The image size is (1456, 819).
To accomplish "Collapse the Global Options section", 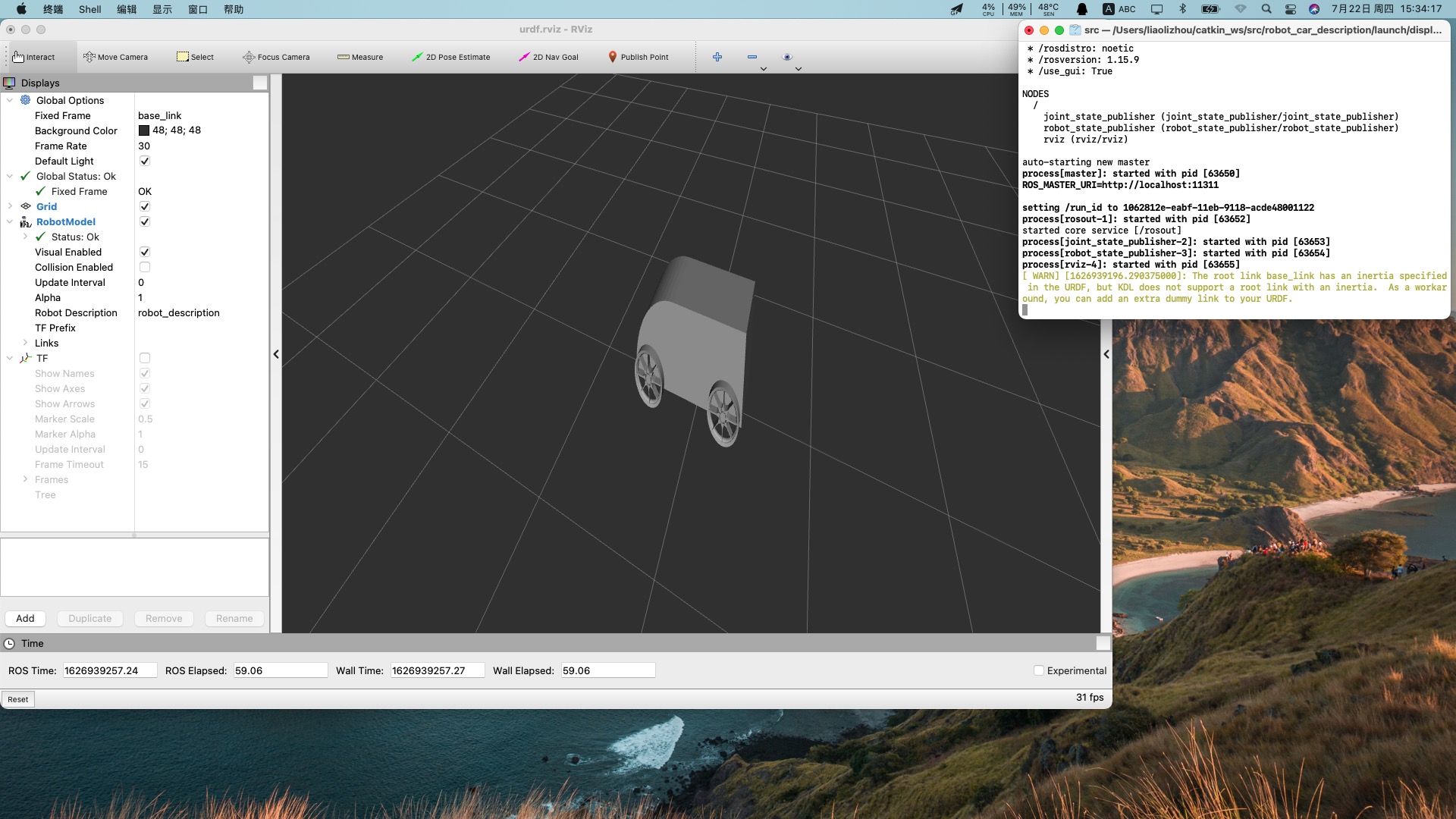I will coord(10,100).
